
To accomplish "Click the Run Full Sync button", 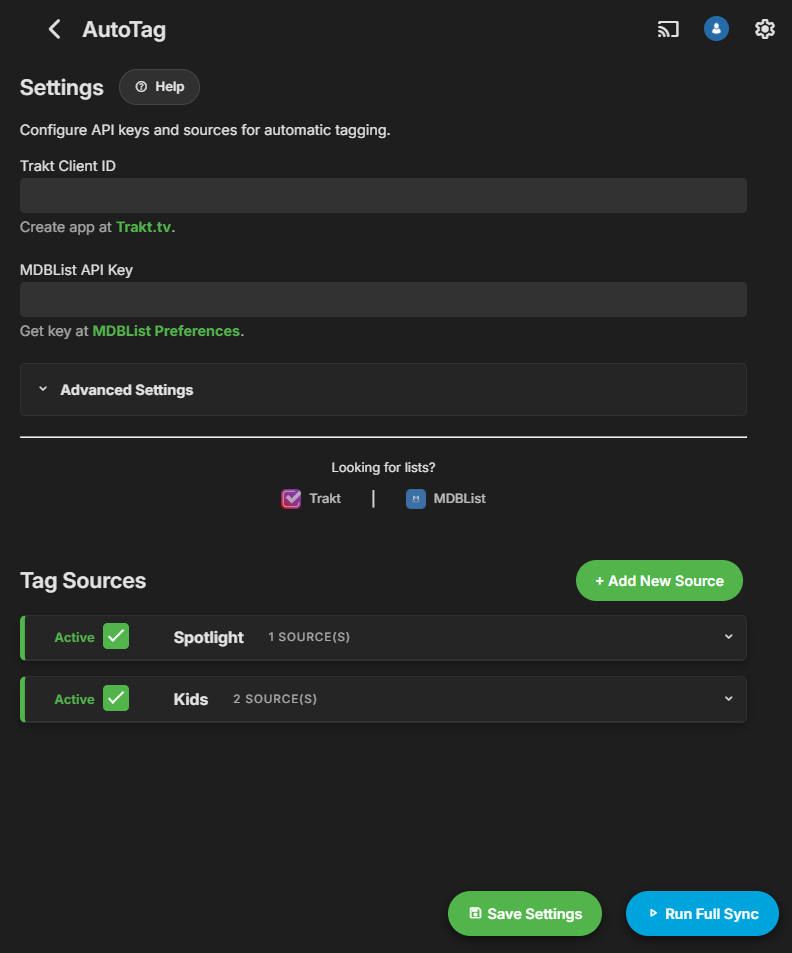I will coord(702,914).
